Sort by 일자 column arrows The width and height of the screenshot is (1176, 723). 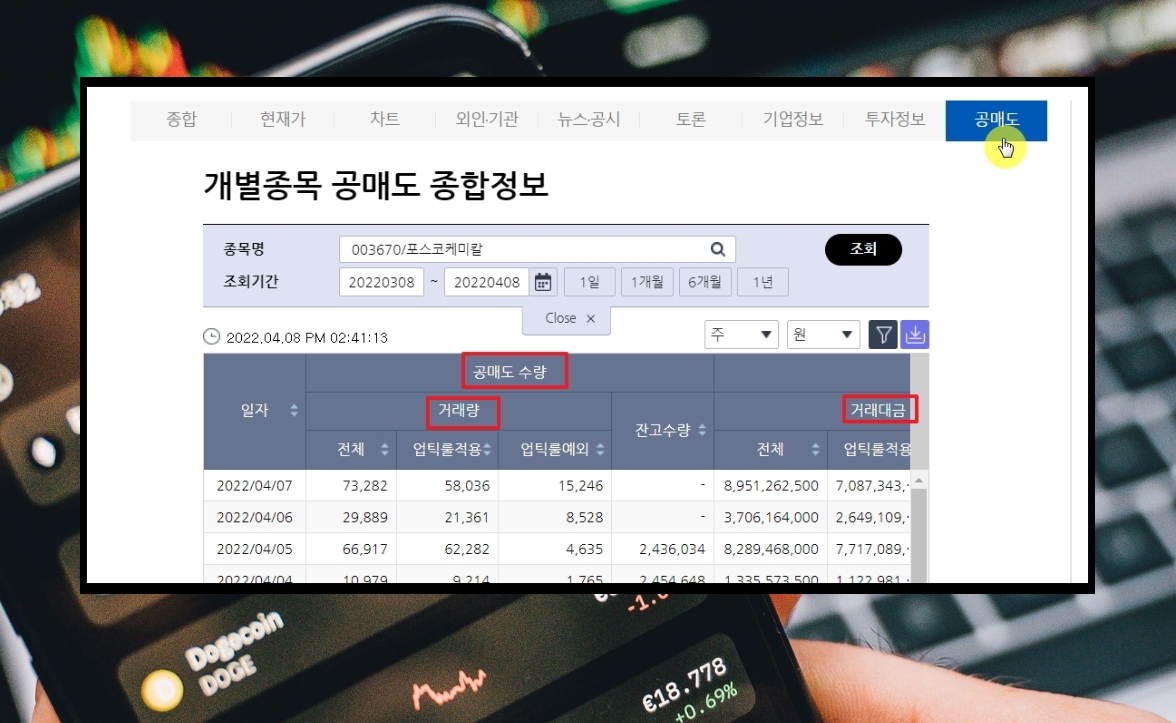click(294, 410)
